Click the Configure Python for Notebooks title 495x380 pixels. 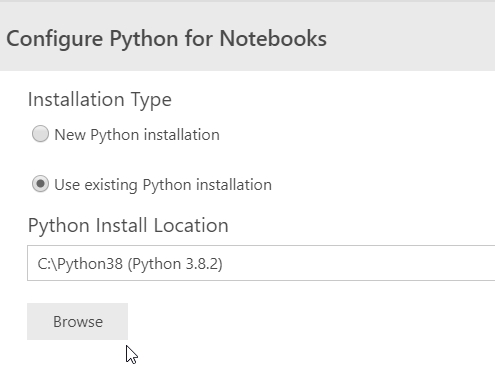pyautogui.click(x=166, y=39)
